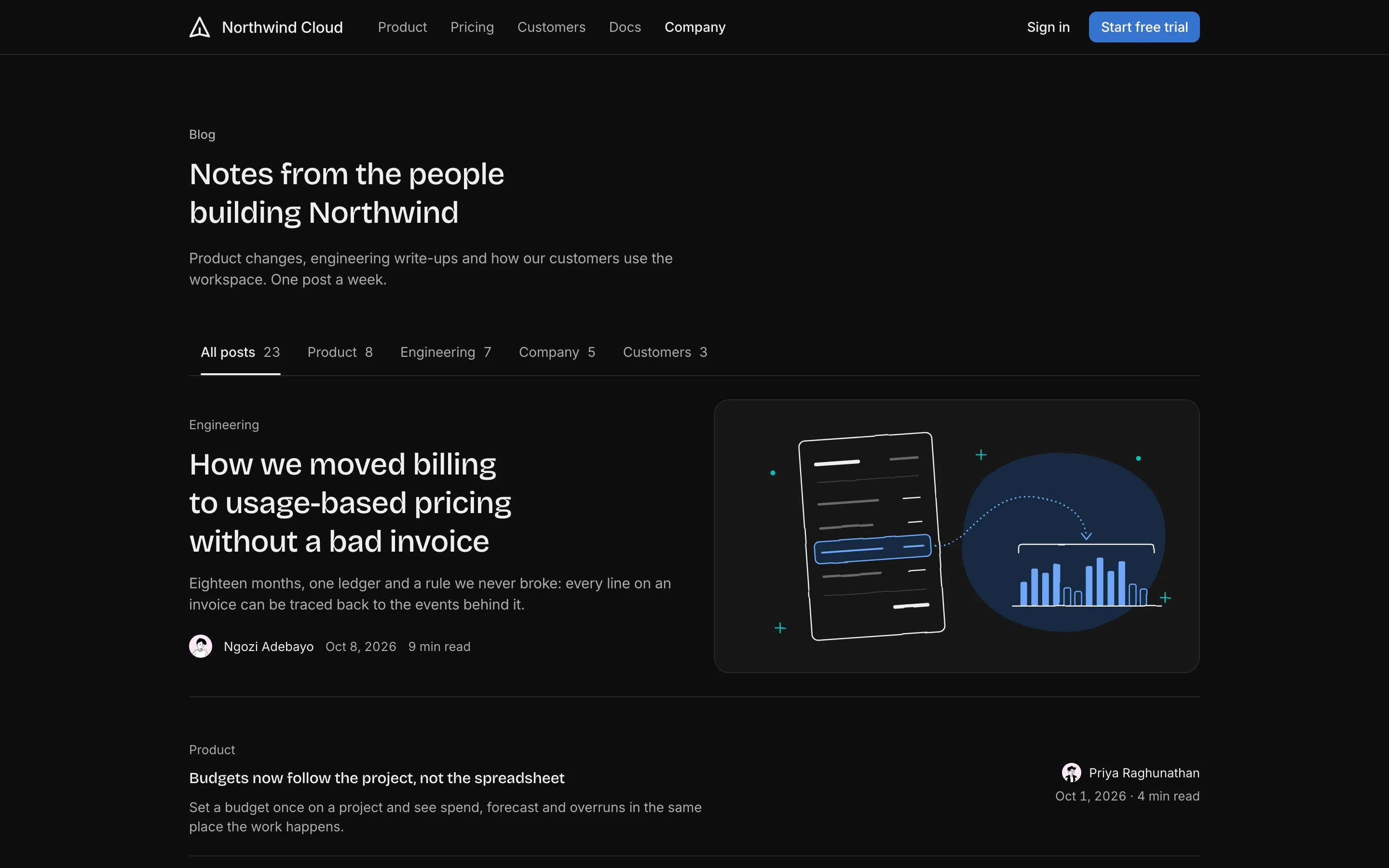The height and width of the screenshot is (868, 1389).
Task: Click author name Priya Raghunathan
Action: (1144, 773)
